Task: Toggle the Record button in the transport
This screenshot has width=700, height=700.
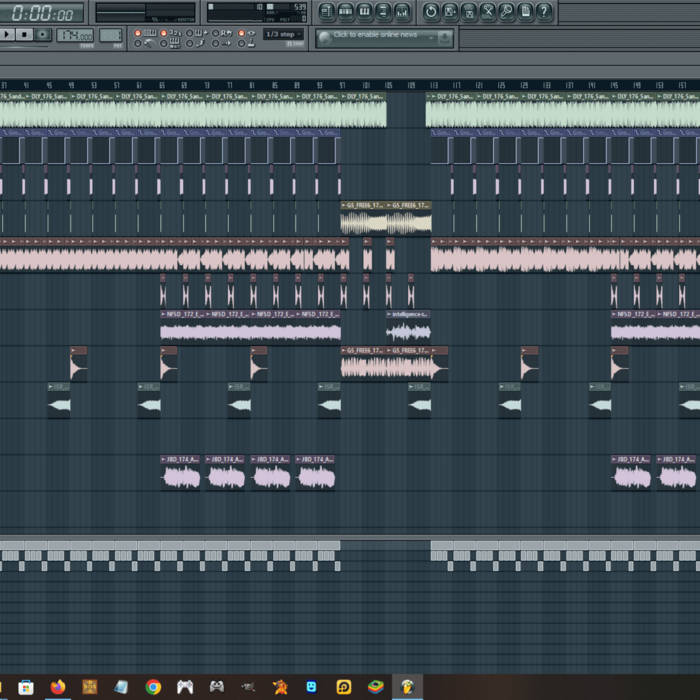Action: [42, 35]
